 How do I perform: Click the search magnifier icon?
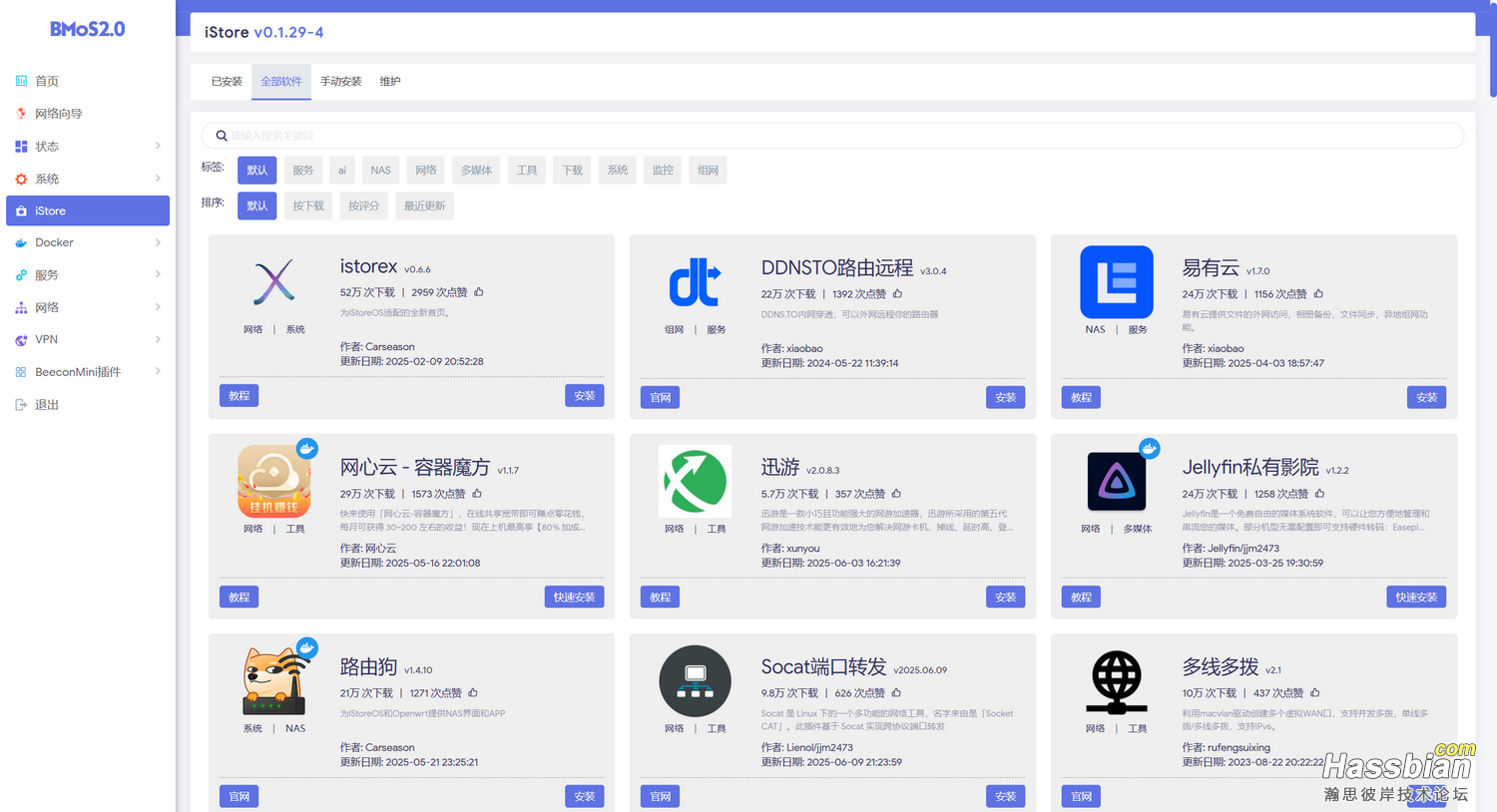point(222,136)
